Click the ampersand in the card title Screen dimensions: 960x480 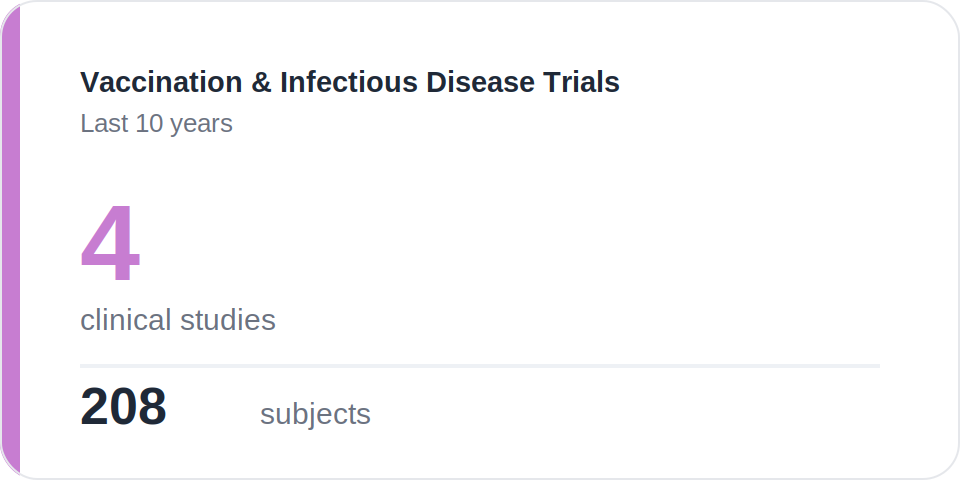(x=261, y=82)
